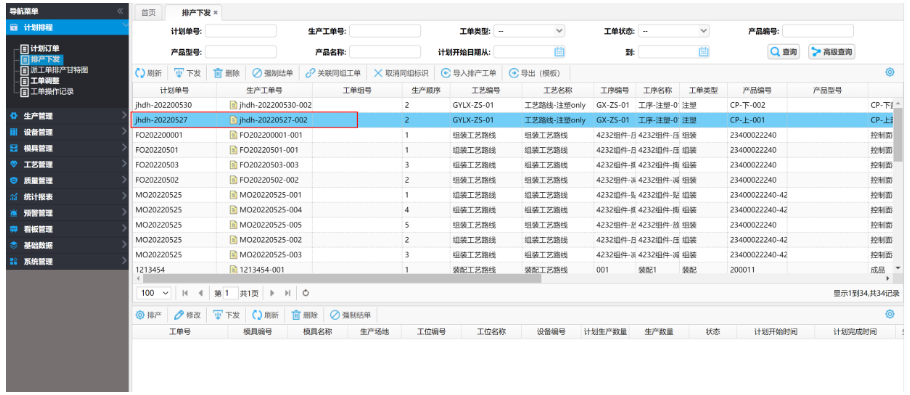Screen dimensions: 910x395
Task: Select row with MO20220525-004 work order
Action: coord(513,209)
